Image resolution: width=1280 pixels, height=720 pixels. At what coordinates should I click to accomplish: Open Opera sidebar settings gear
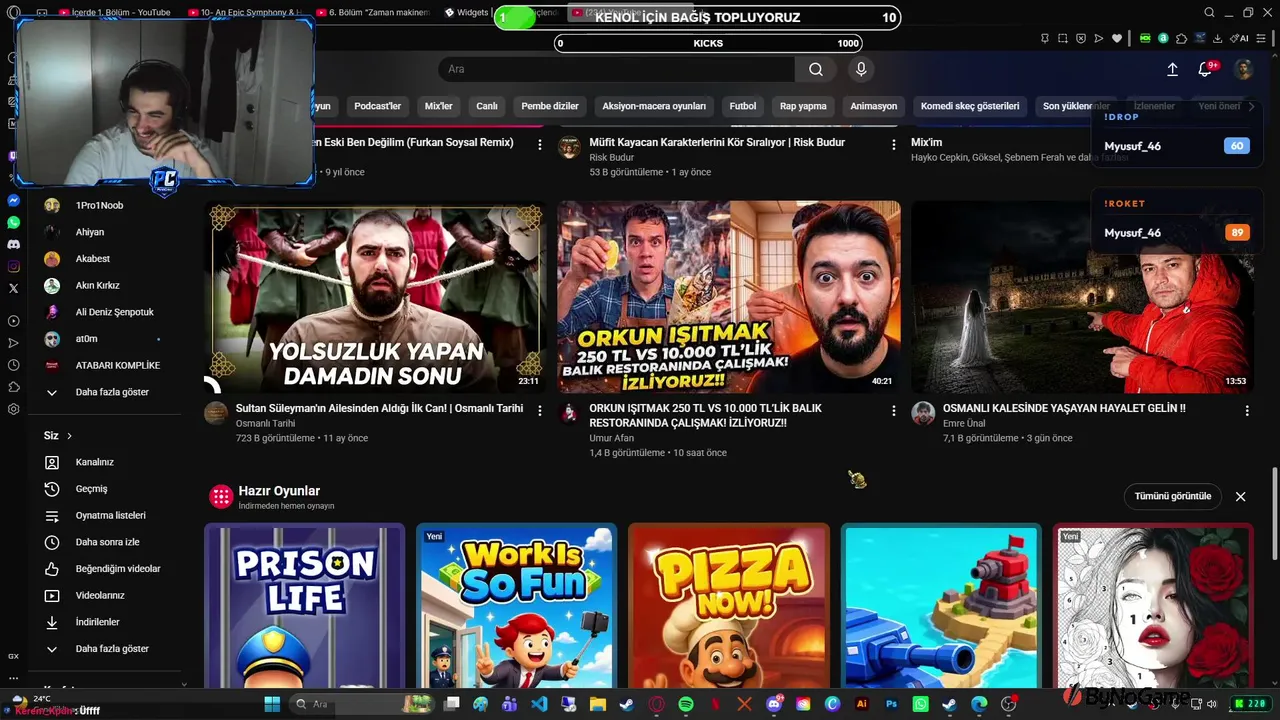pyautogui.click(x=13, y=409)
